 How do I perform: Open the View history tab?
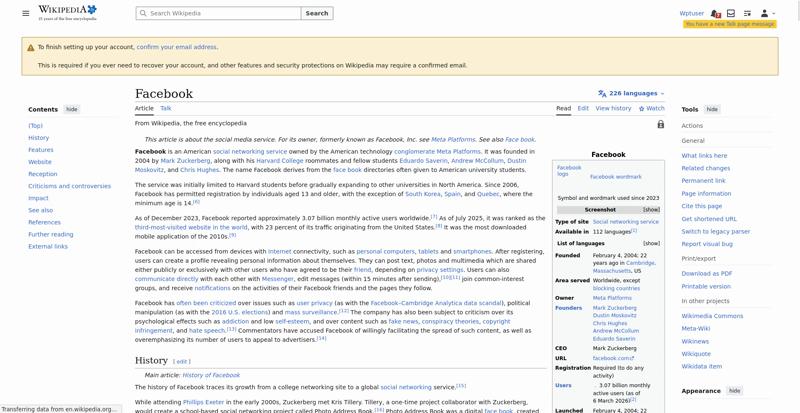(x=613, y=108)
